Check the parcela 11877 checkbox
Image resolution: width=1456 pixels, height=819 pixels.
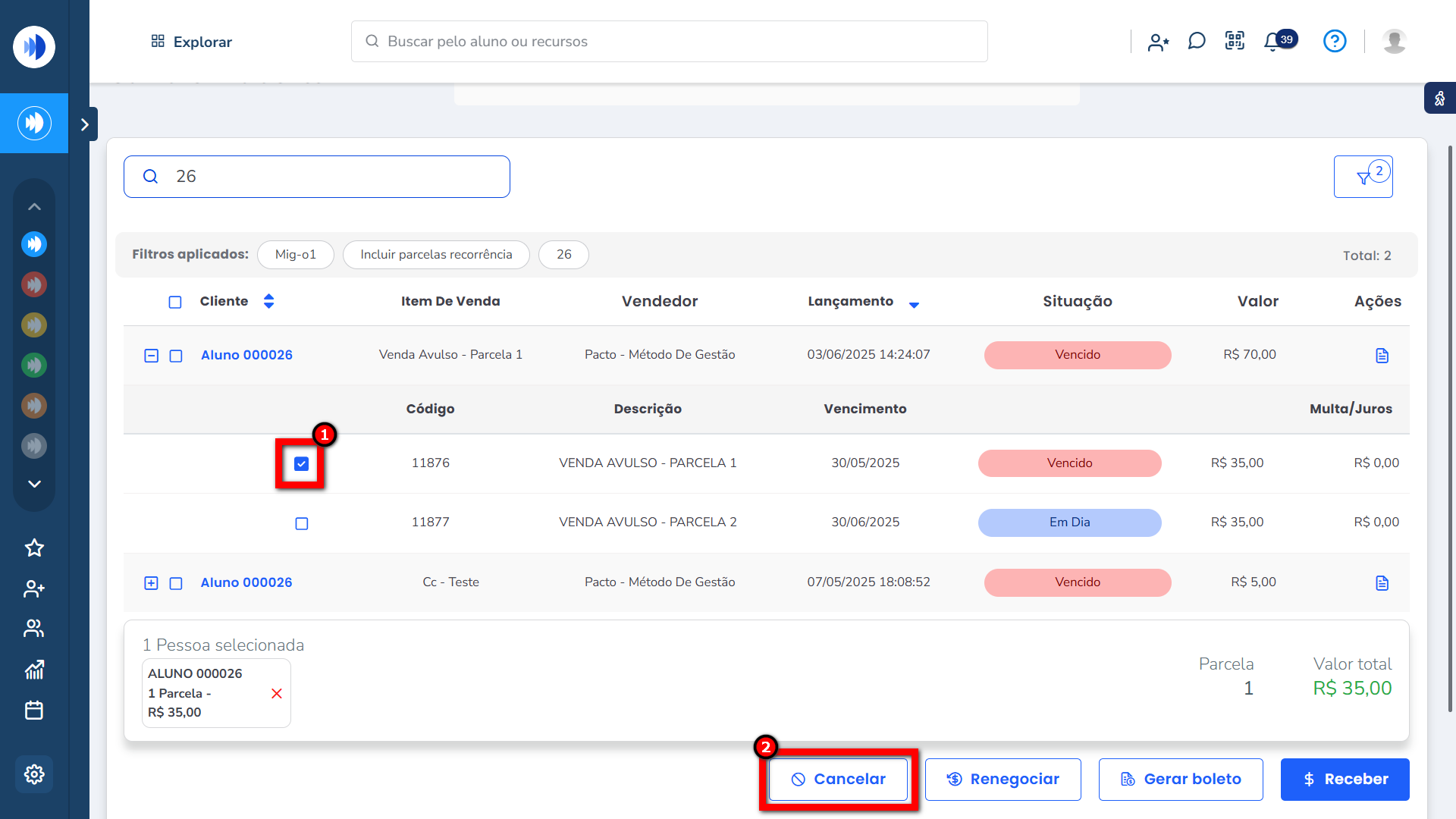[x=302, y=523]
